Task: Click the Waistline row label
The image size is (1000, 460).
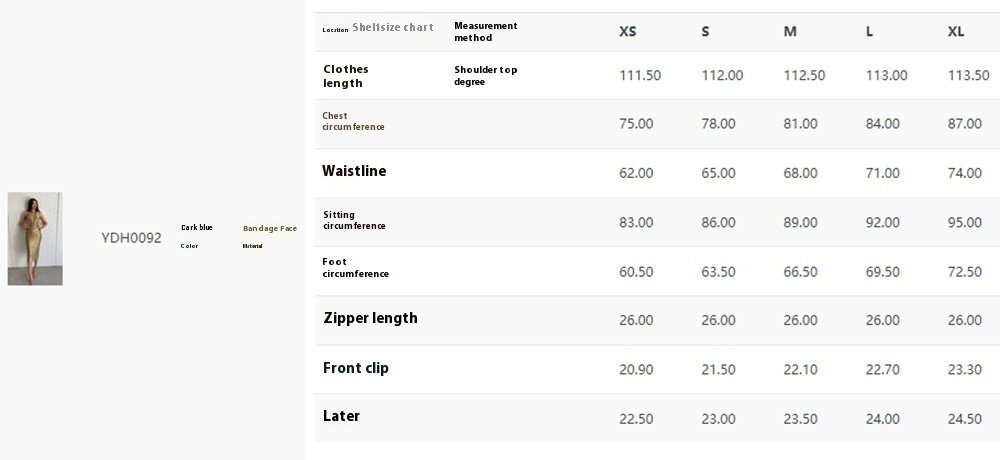Action: click(x=354, y=171)
